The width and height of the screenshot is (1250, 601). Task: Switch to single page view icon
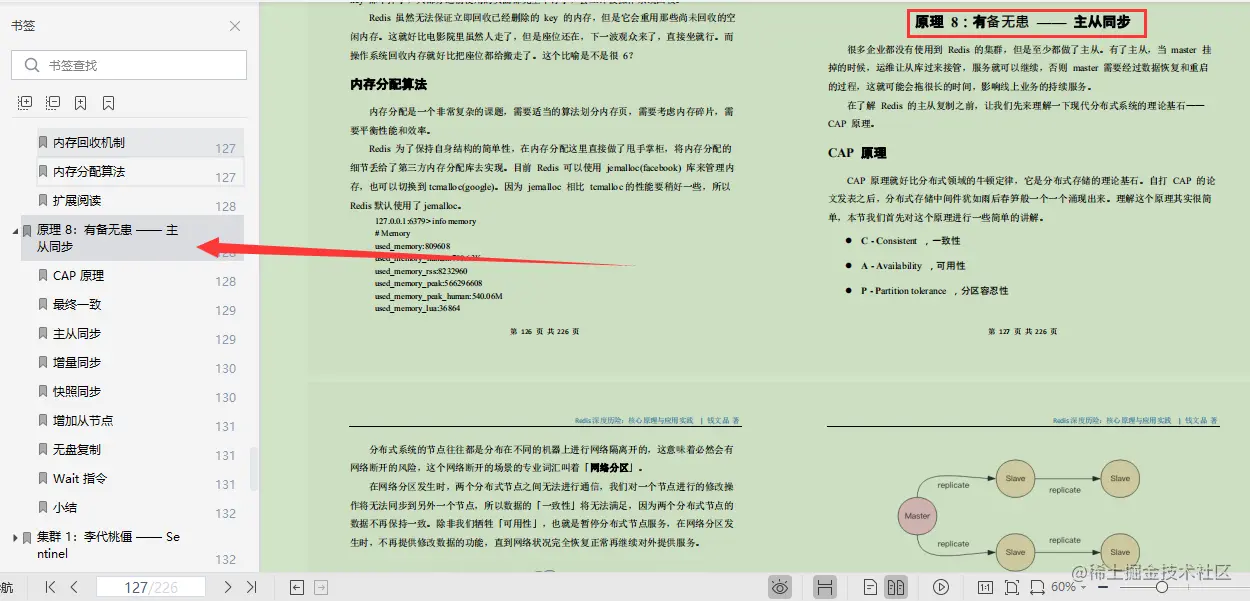click(871, 587)
